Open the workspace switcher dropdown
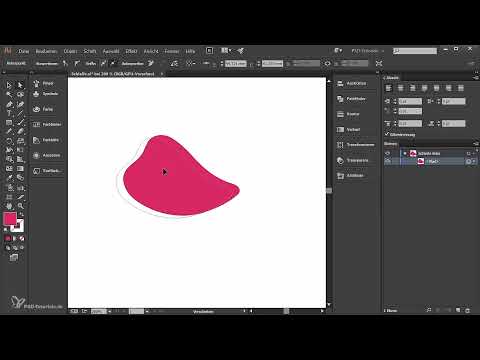 coord(367,51)
